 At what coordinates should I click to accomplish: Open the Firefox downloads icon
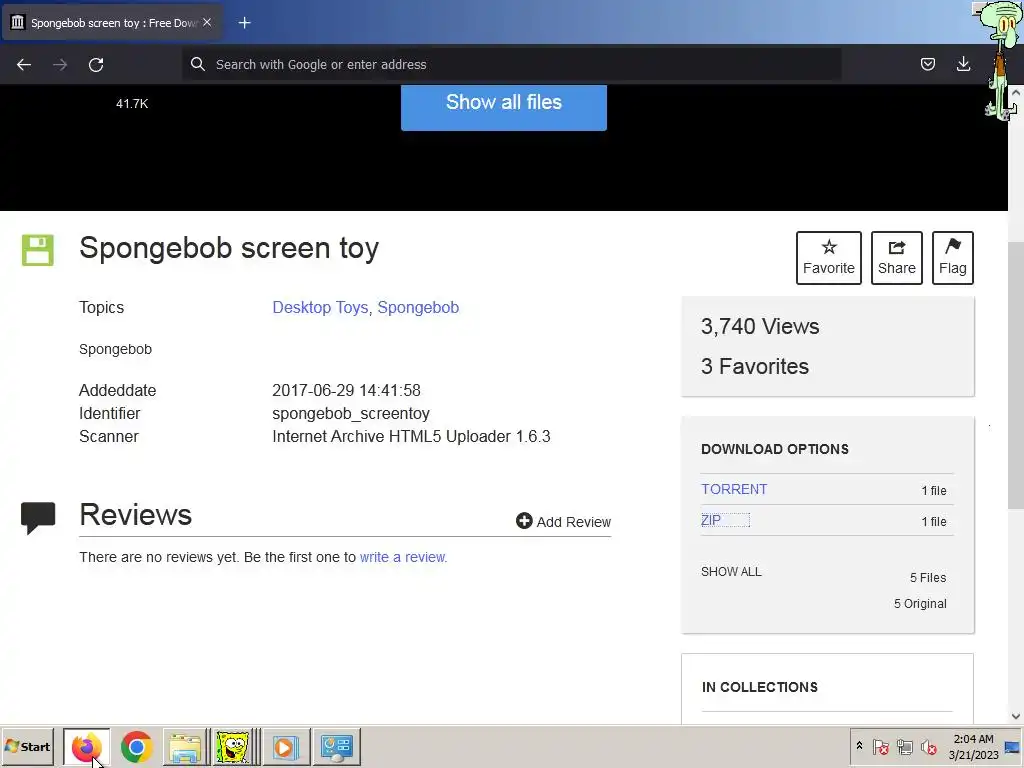[x=963, y=64]
